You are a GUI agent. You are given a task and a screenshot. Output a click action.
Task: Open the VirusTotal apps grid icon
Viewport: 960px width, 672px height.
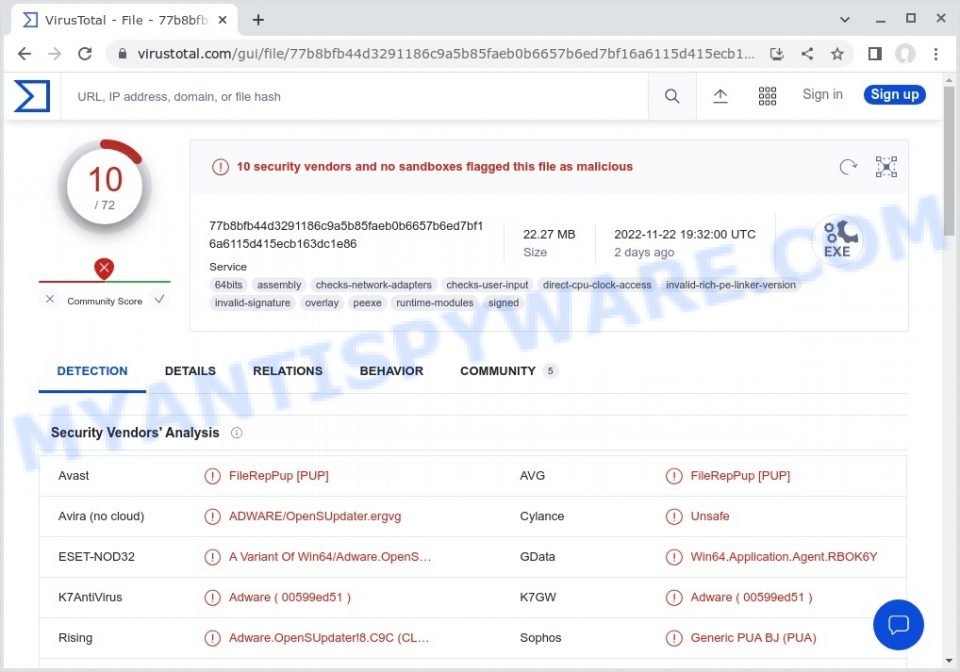click(767, 95)
